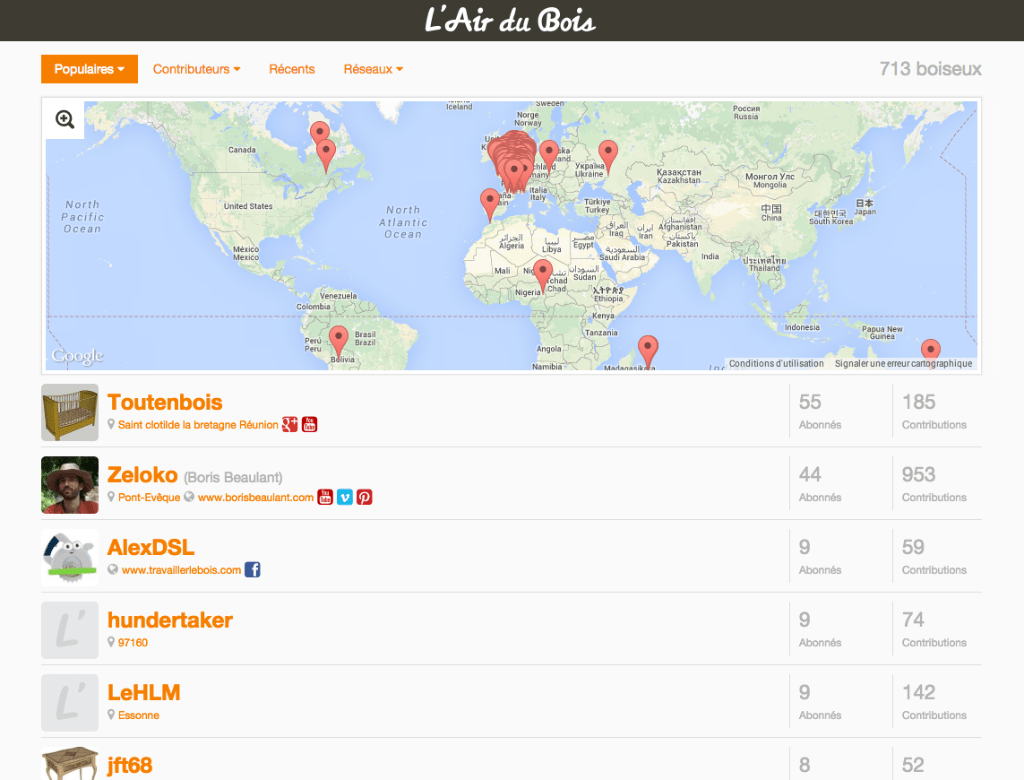The height and width of the screenshot is (780, 1024).
Task: Click the map zoom magnifier icon
Action: (x=65, y=120)
